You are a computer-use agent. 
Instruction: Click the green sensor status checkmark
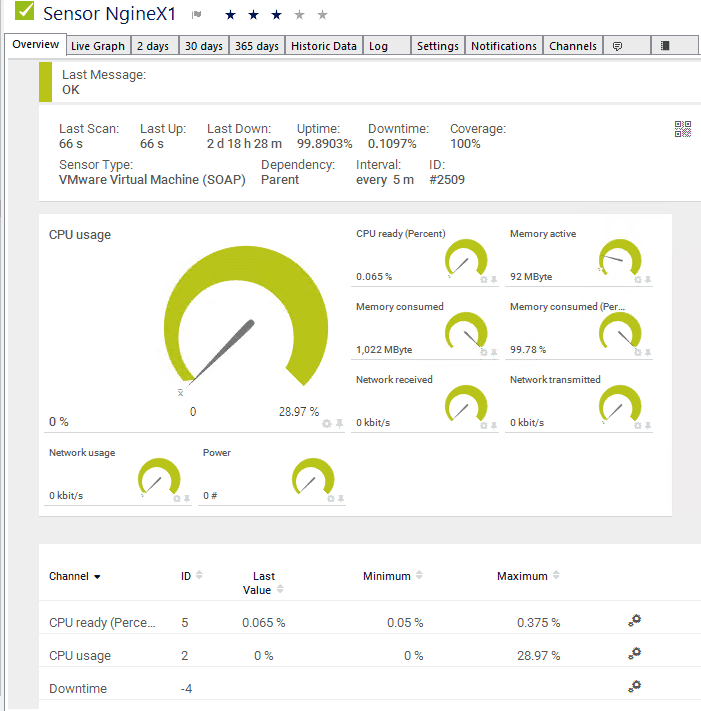(x=24, y=14)
